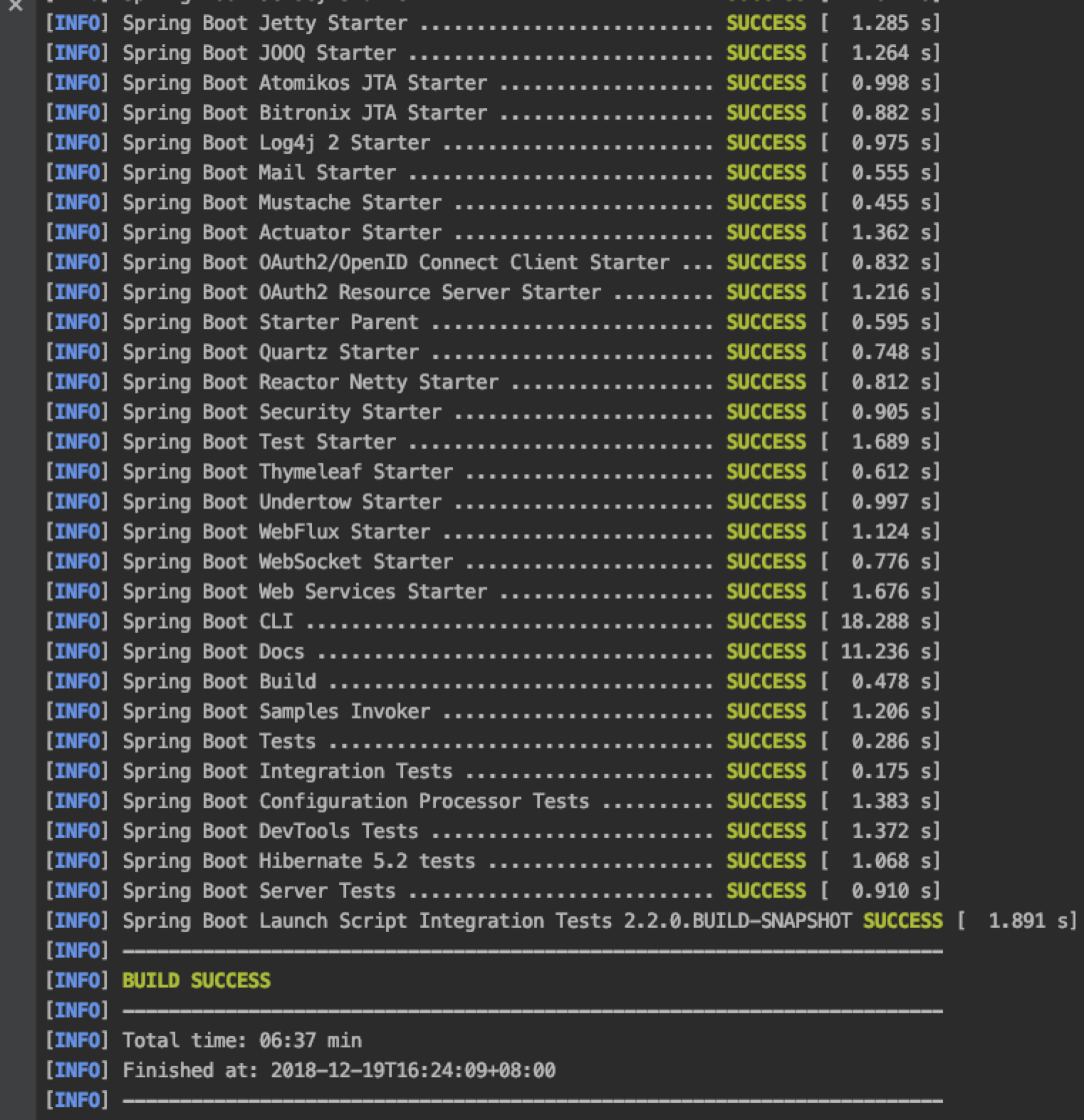Image resolution: width=1084 pixels, height=1120 pixels.
Task: Click 'Spring Boot Web Services Starter' text
Action: pyautogui.click(x=305, y=592)
